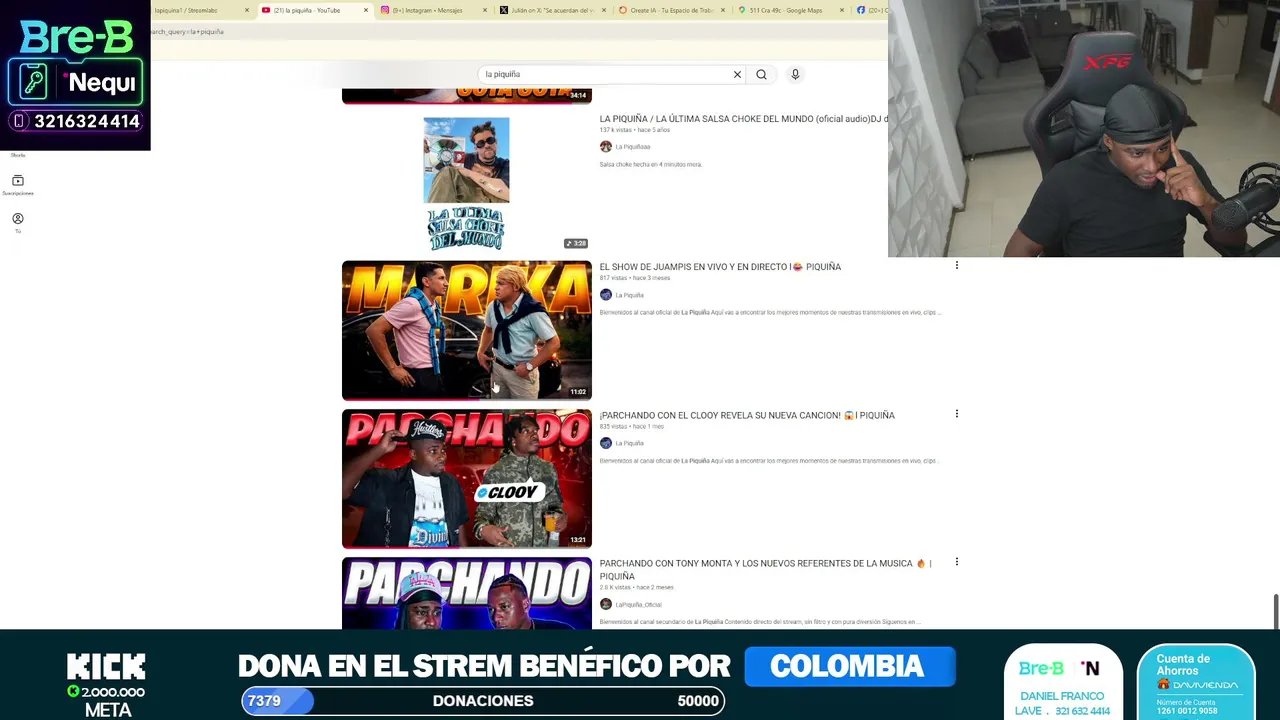Click the 13:21 duration badge
The height and width of the screenshot is (720, 1280).
click(578, 540)
